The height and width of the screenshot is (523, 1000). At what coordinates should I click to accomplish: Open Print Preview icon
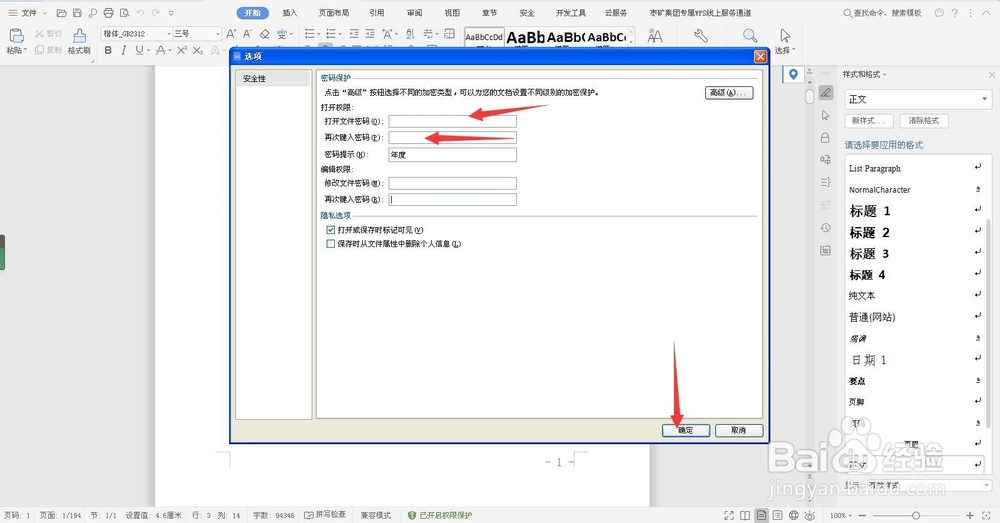[124, 13]
